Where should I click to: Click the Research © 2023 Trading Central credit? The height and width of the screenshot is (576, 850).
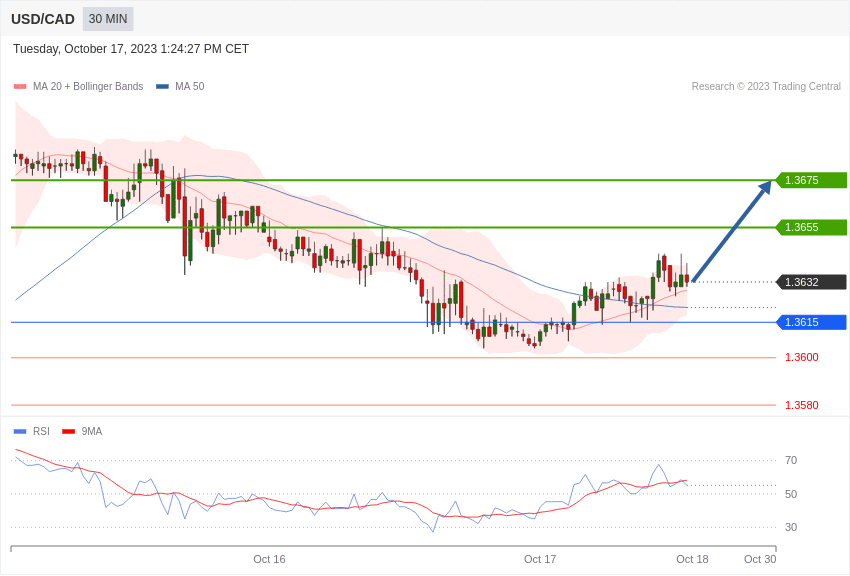tap(766, 86)
